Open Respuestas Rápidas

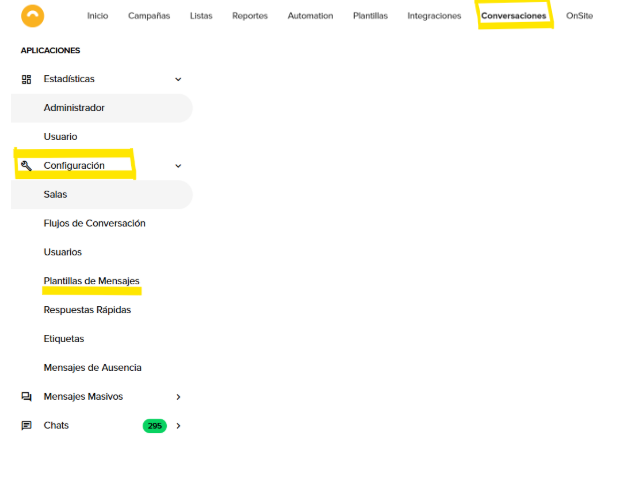coord(87,310)
